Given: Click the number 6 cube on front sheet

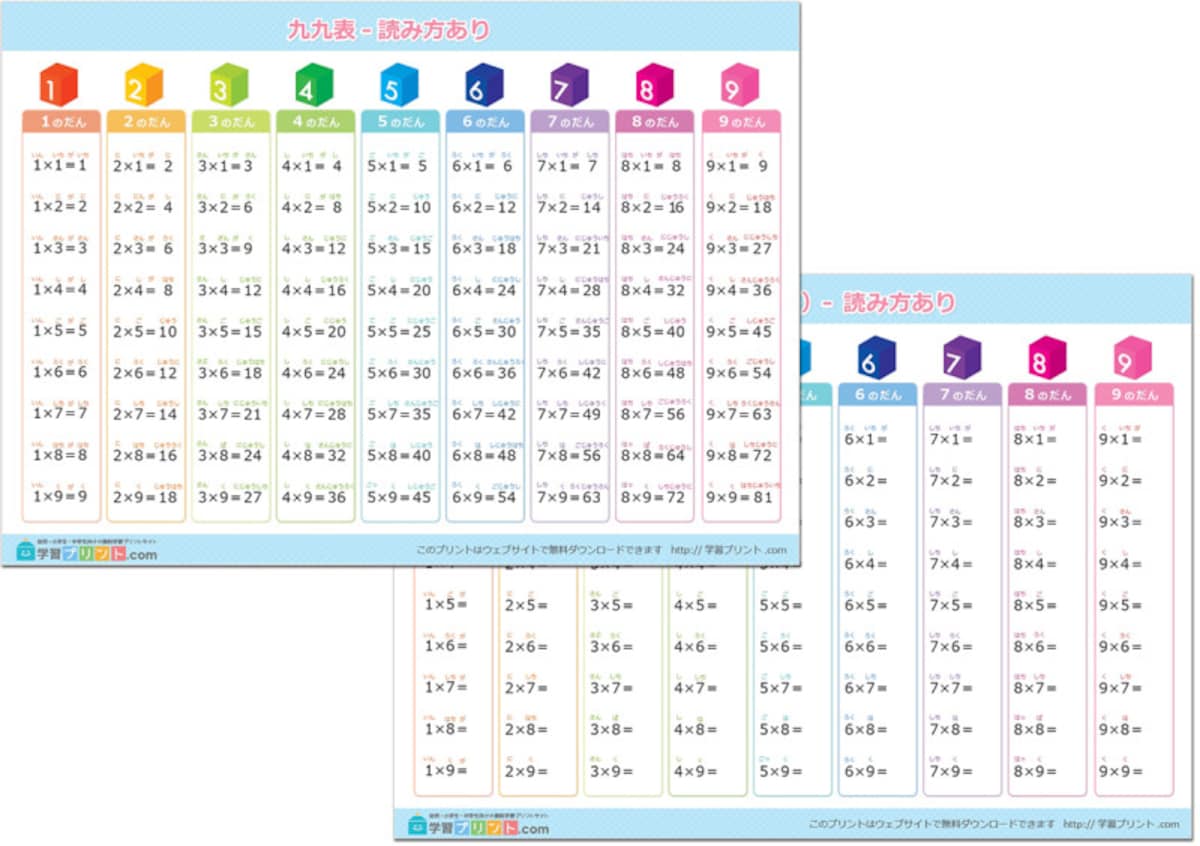Looking at the screenshot, I should coord(483,86).
